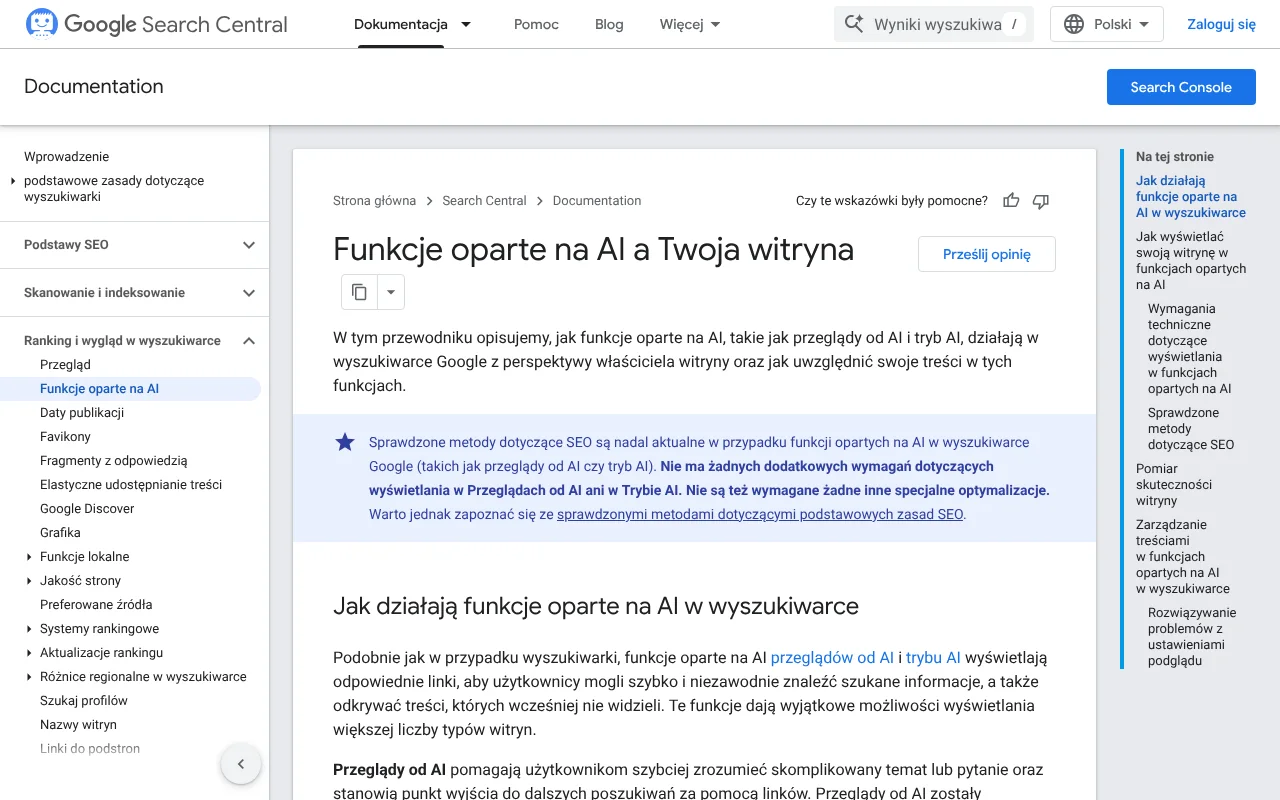Viewport: 1280px width, 800px height.
Task: Expand the Jakość strony tree item
Action: click(x=29, y=581)
